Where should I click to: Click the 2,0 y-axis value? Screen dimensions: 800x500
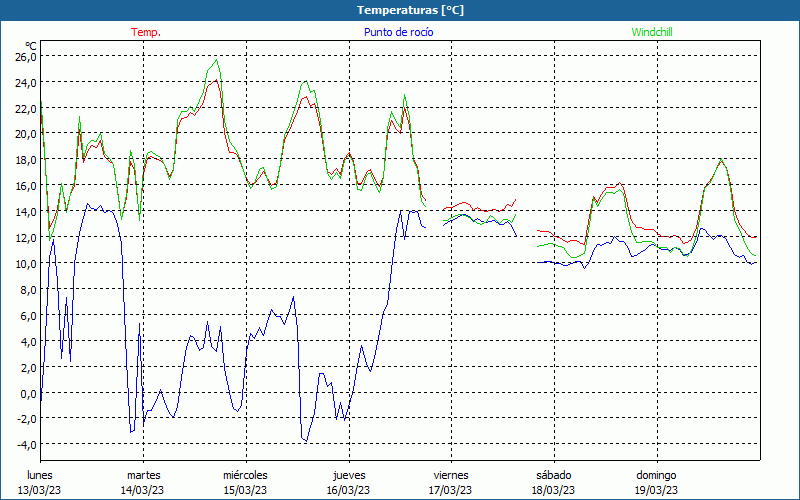[x=28, y=367]
